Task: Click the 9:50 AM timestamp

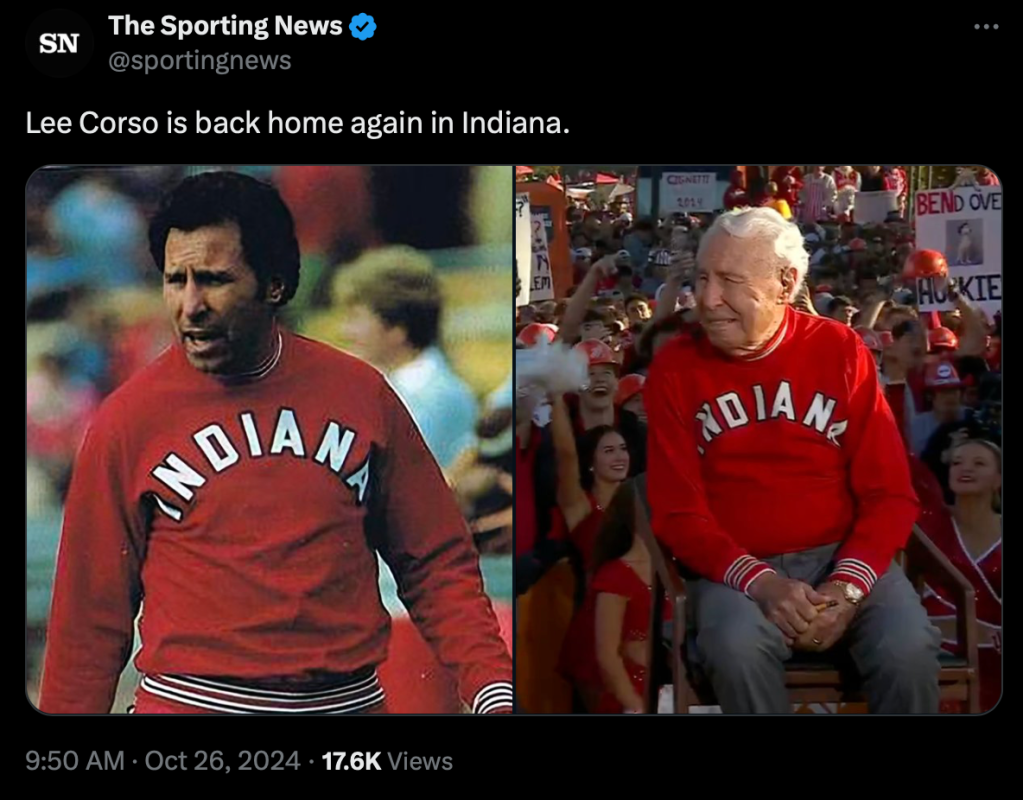Action: point(75,761)
